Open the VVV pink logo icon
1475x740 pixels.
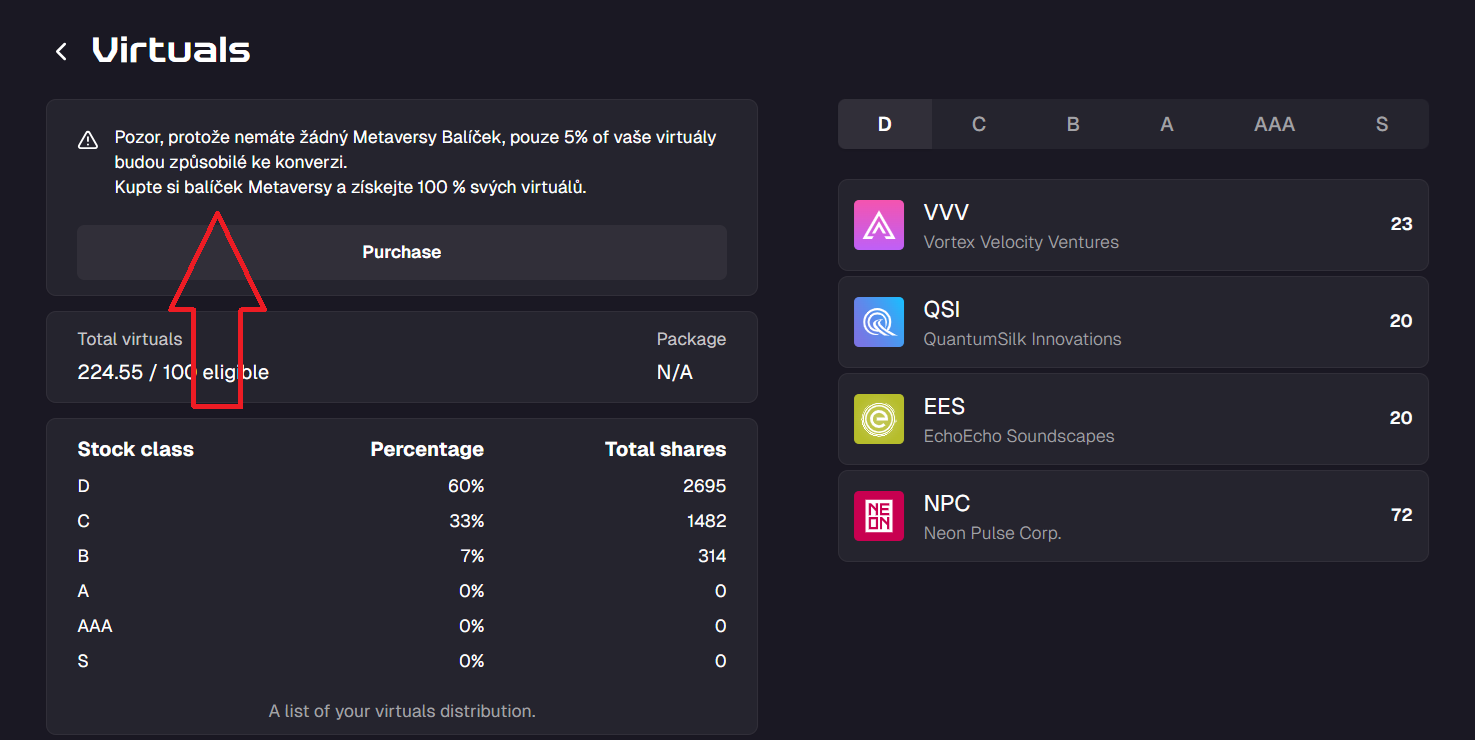(x=879, y=225)
